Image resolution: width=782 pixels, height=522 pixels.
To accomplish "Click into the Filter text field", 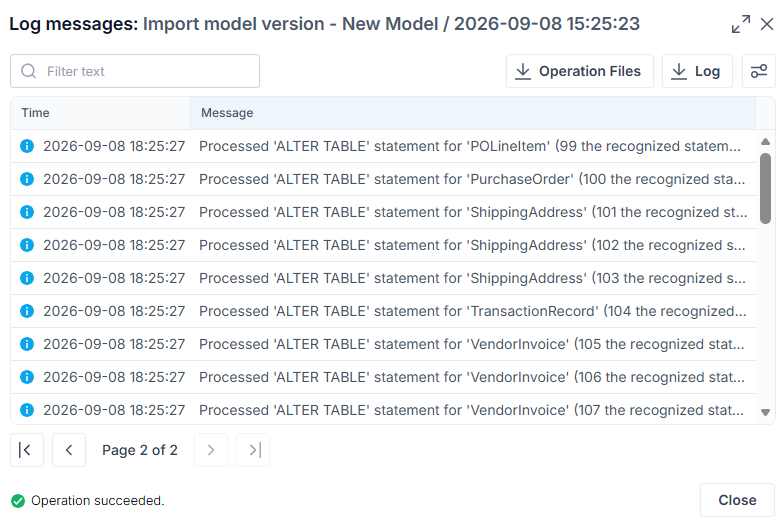I will pos(135,71).
